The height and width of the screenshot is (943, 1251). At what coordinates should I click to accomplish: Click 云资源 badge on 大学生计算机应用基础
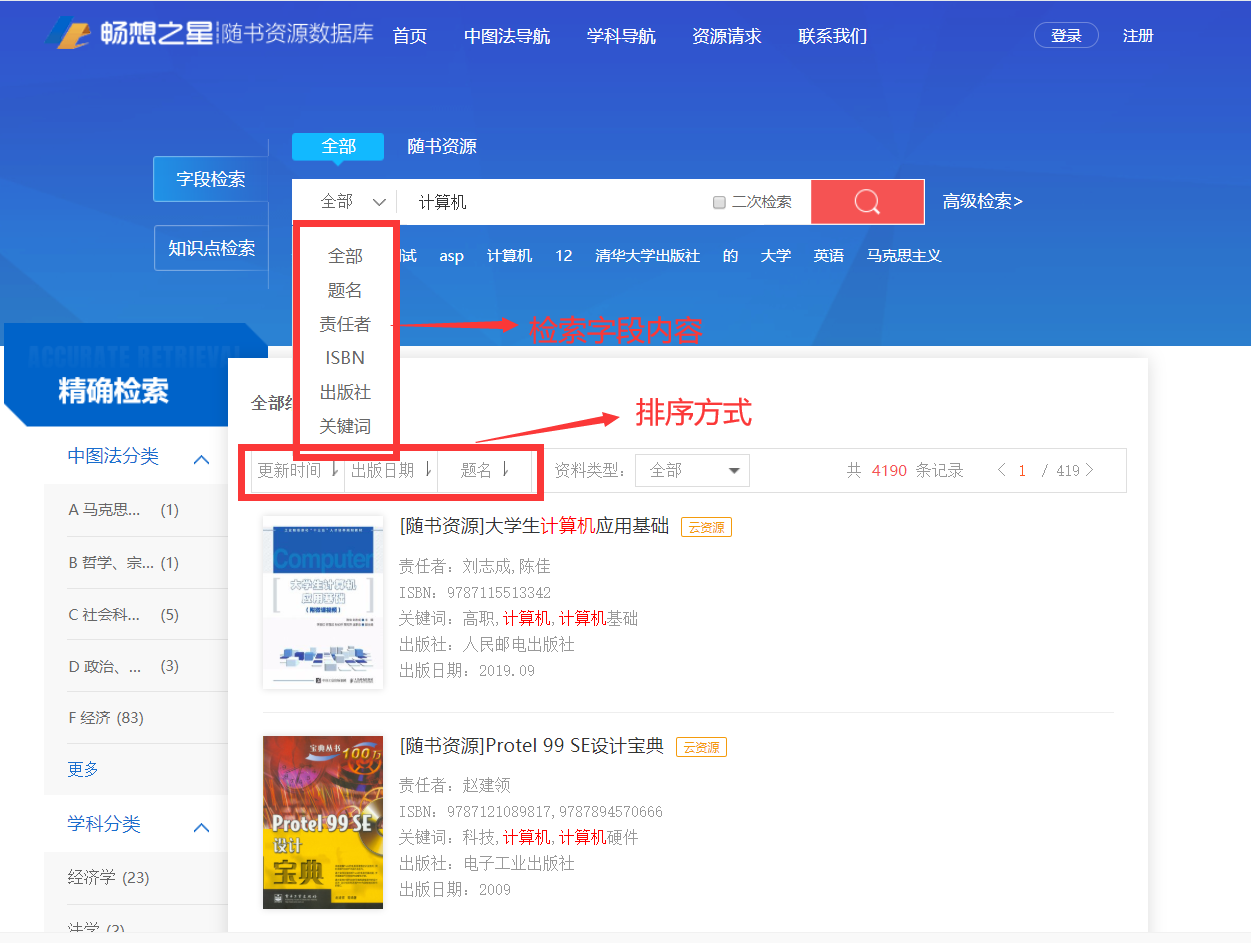coord(706,527)
